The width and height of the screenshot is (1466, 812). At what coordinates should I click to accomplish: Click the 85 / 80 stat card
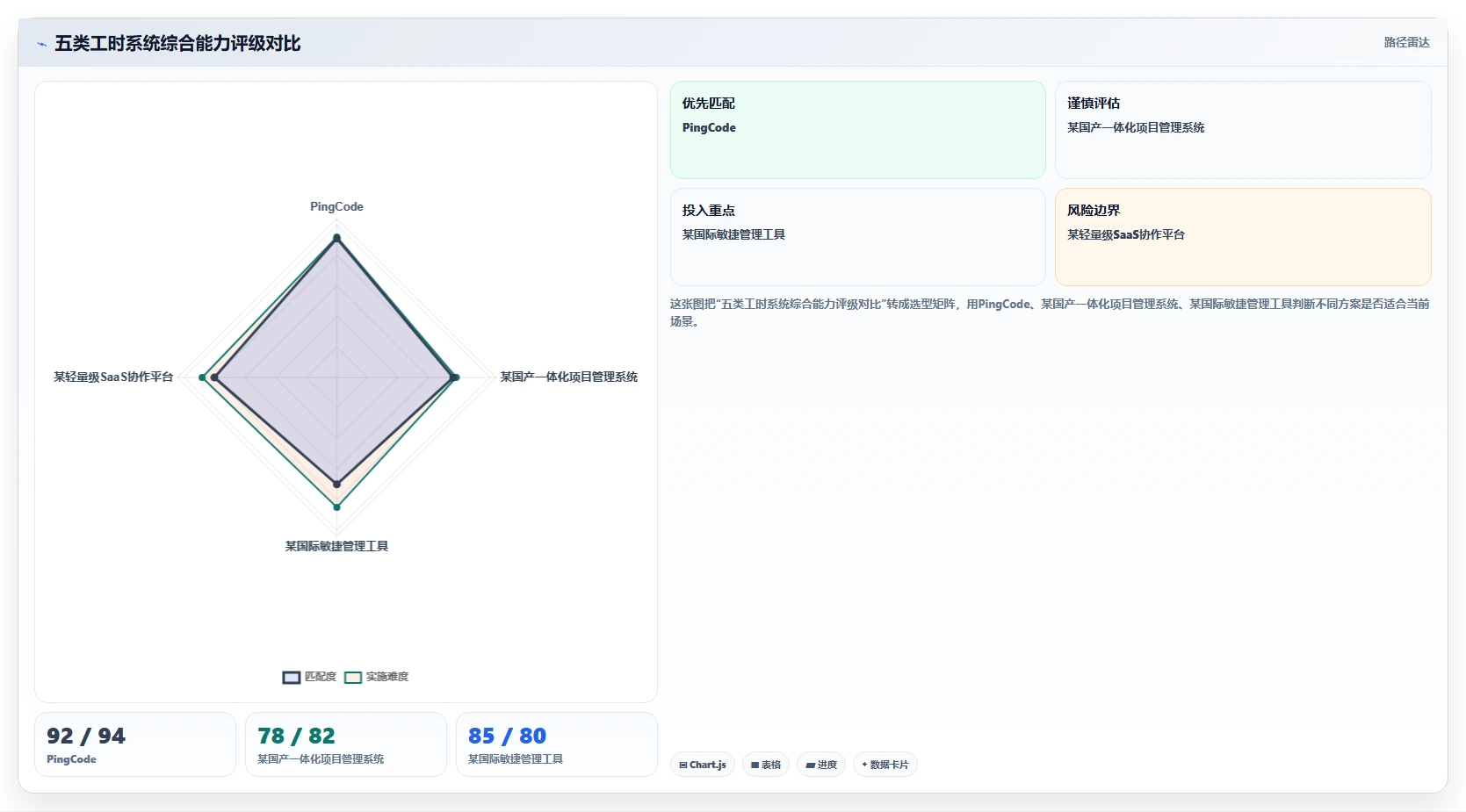(x=557, y=744)
